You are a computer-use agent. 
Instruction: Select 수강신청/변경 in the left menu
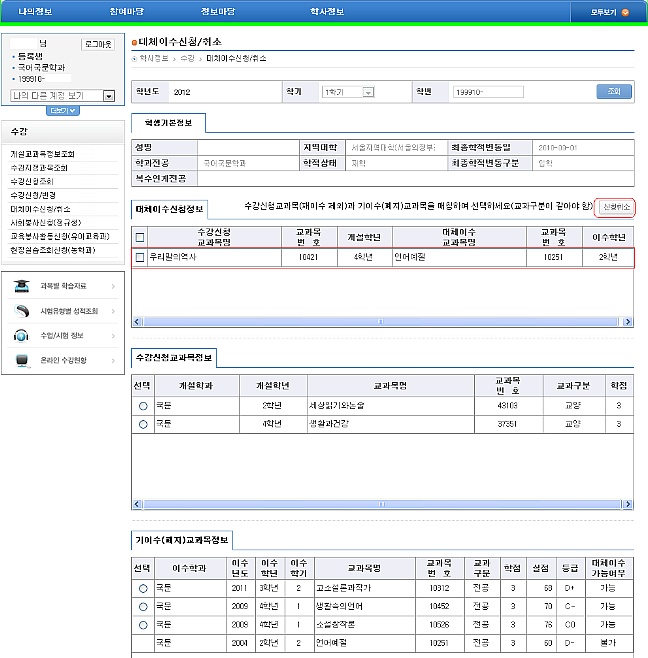[x=33, y=195]
